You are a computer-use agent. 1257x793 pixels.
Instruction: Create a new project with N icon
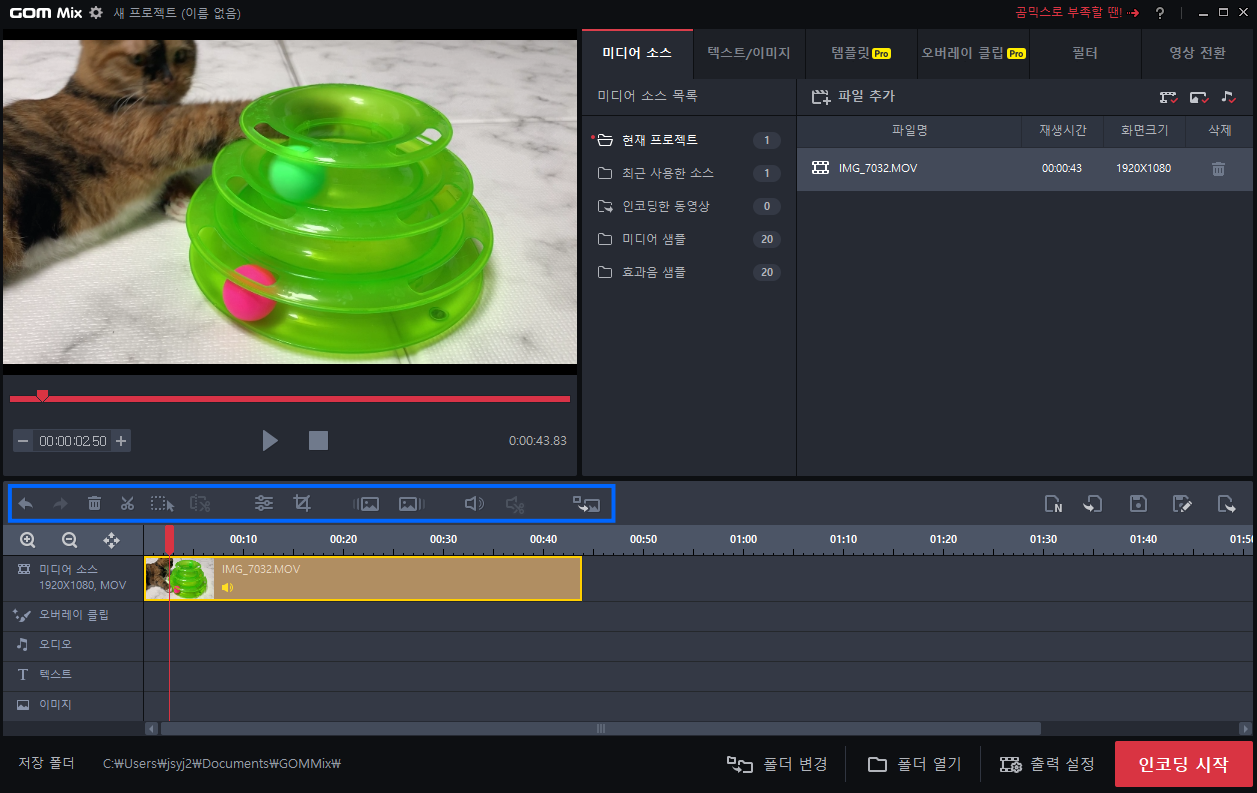(1052, 504)
